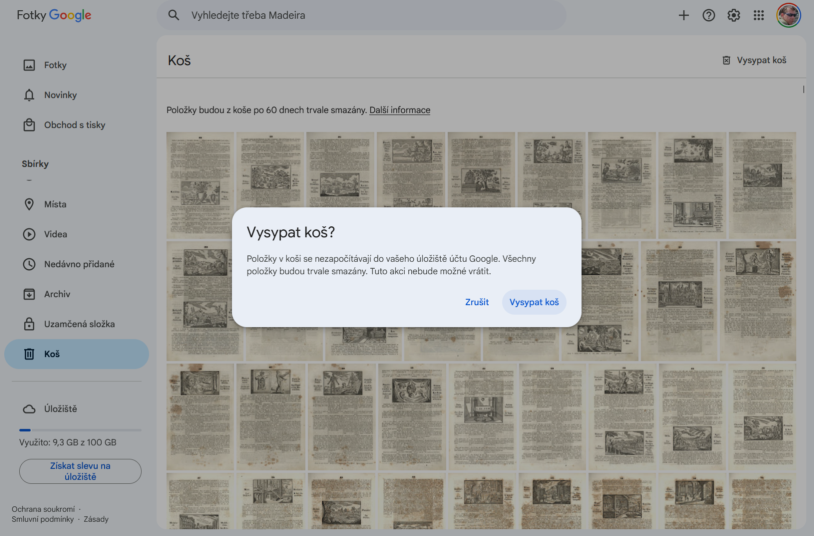Screen dimensions: 814x536
Task: Click the Místa location pin icon
Action: [29, 204]
